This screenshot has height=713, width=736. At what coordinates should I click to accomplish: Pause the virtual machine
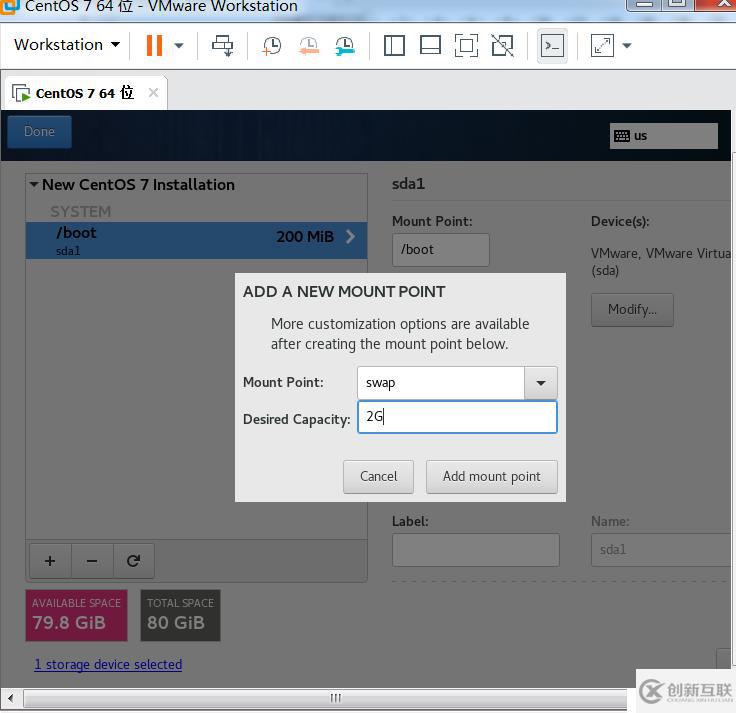[x=154, y=46]
